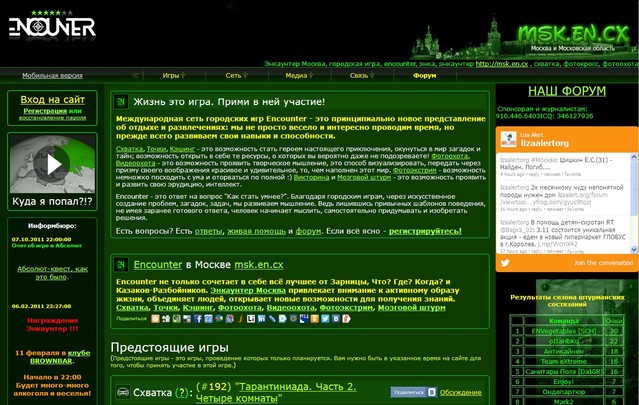Share via the Delicious checkered icon

click(187, 319)
